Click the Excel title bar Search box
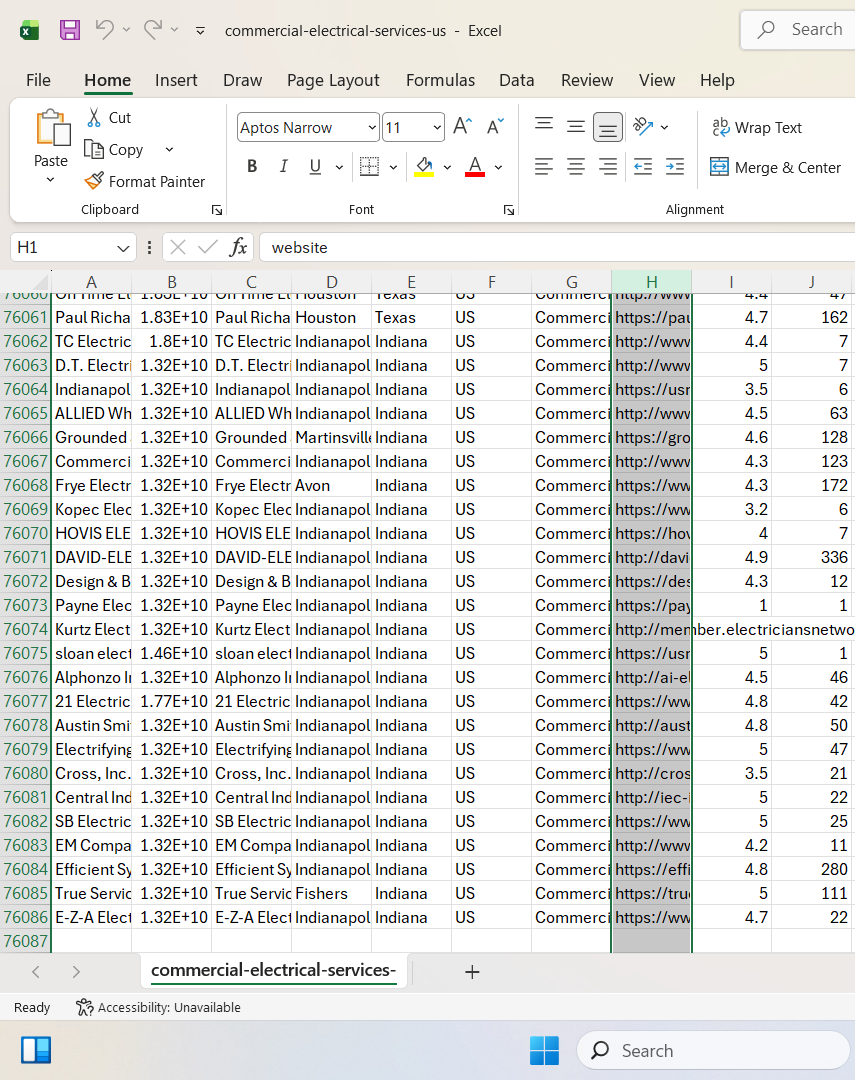The height and width of the screenshot is (1080, 855). [x=798, y=30]
